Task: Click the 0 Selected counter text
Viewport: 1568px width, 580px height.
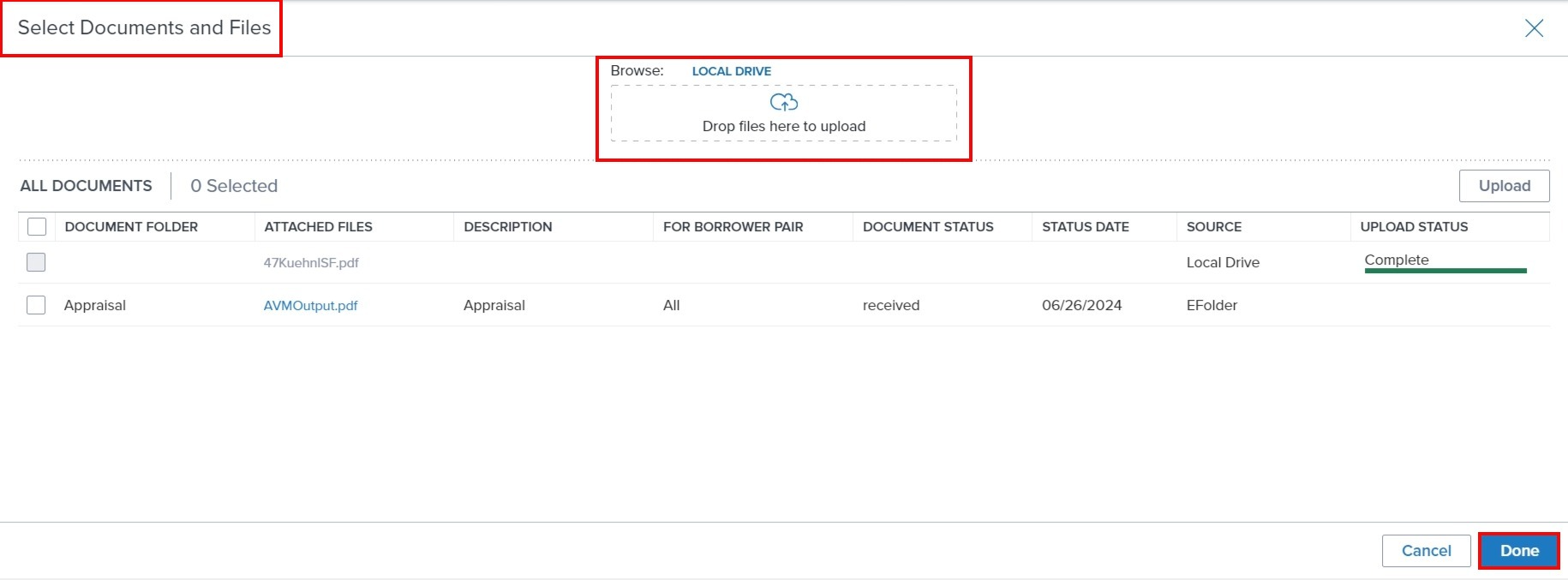Action: click(x=234, y=186)
